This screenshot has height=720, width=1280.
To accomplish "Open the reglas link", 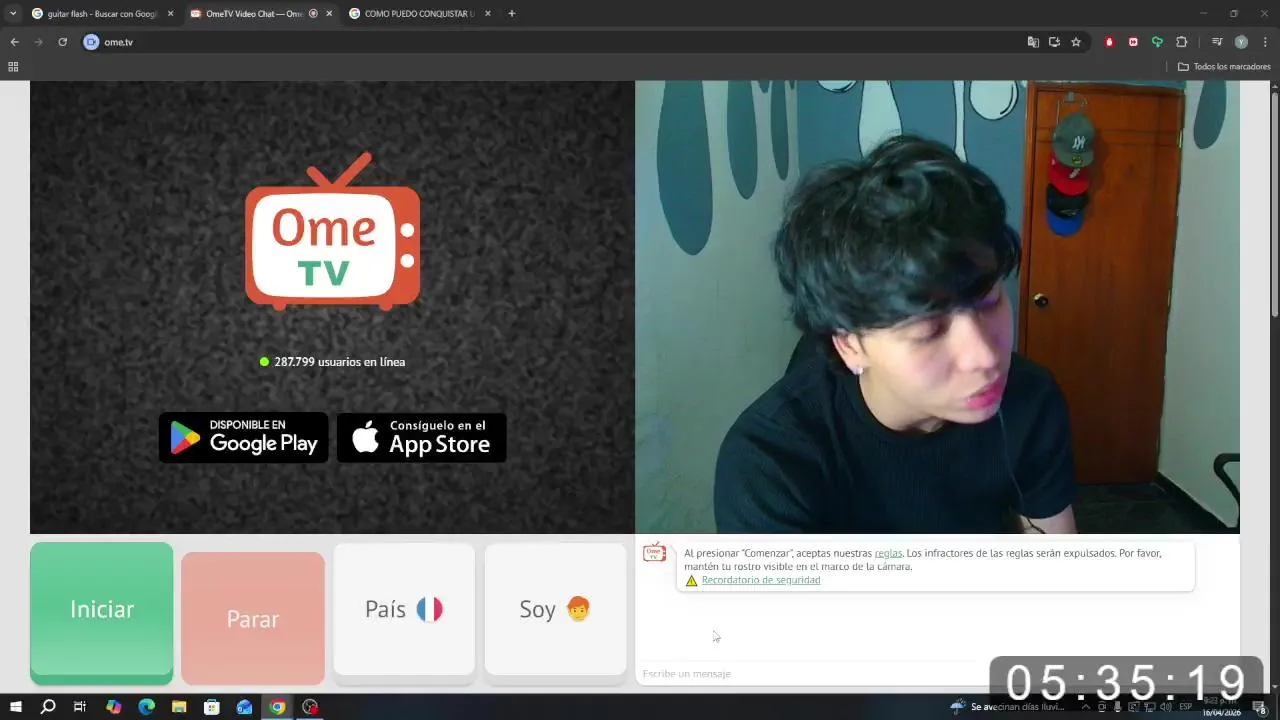I will (888, 553).
